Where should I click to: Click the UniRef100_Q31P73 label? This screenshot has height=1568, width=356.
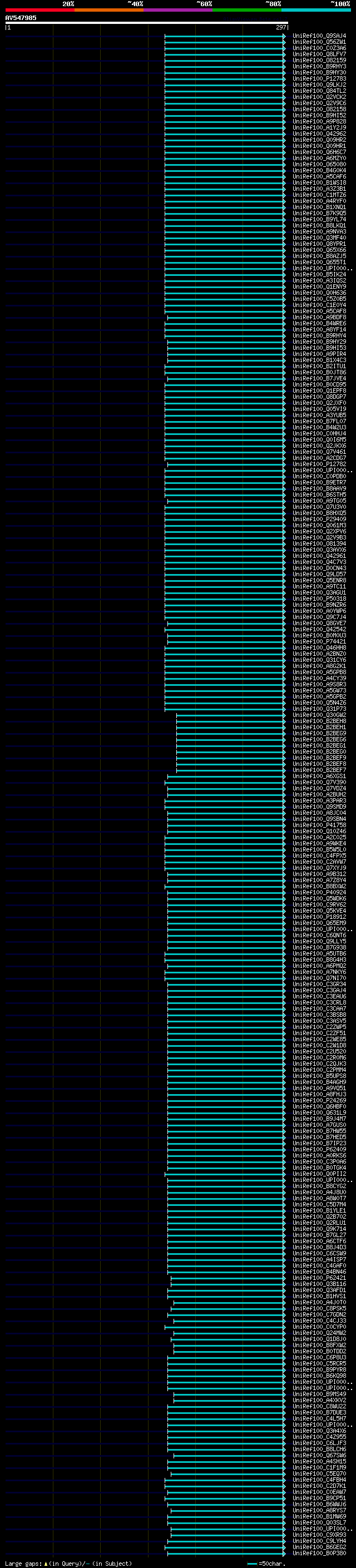[x=319, y=709]
